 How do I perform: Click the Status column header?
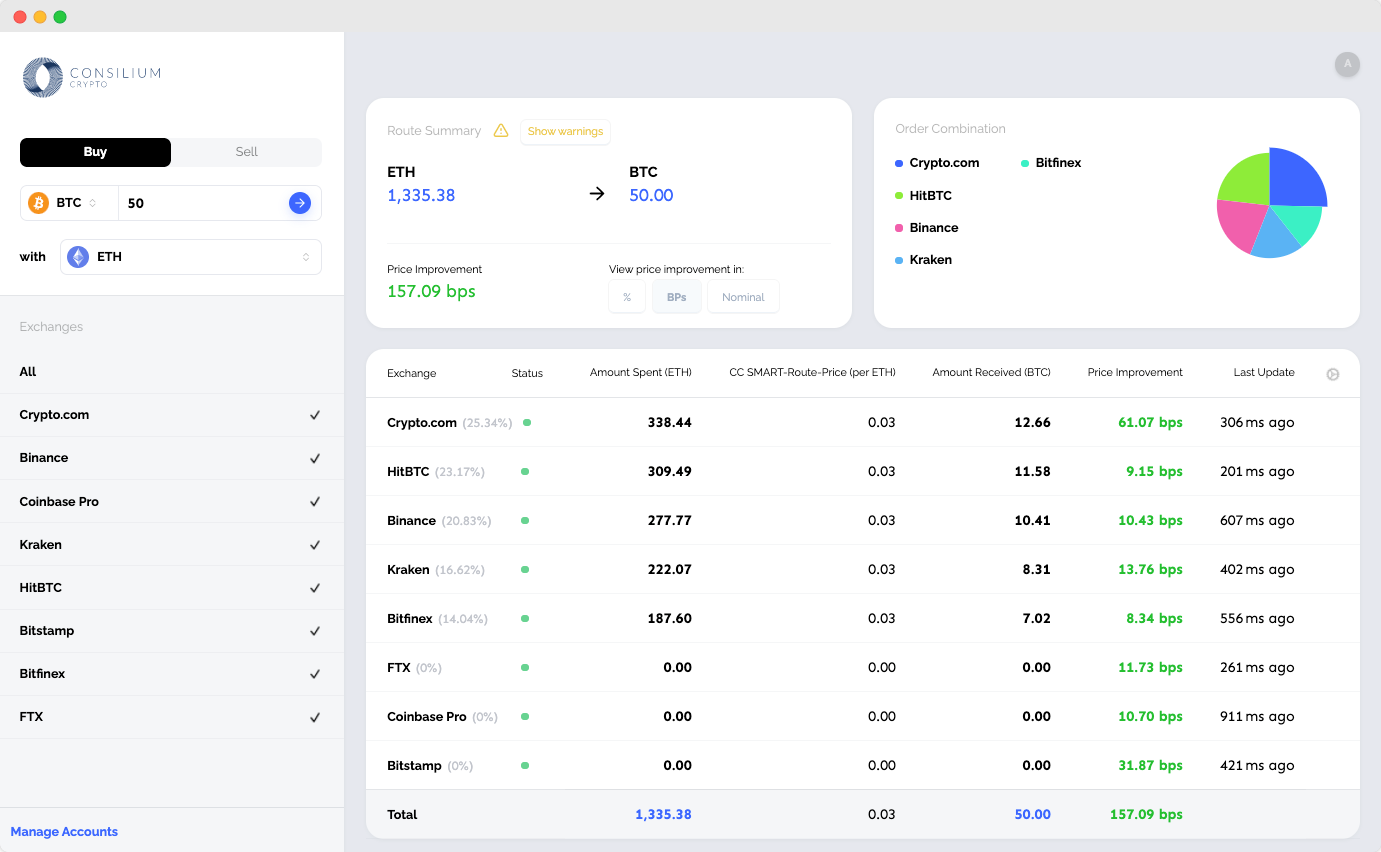click(527, 373)
